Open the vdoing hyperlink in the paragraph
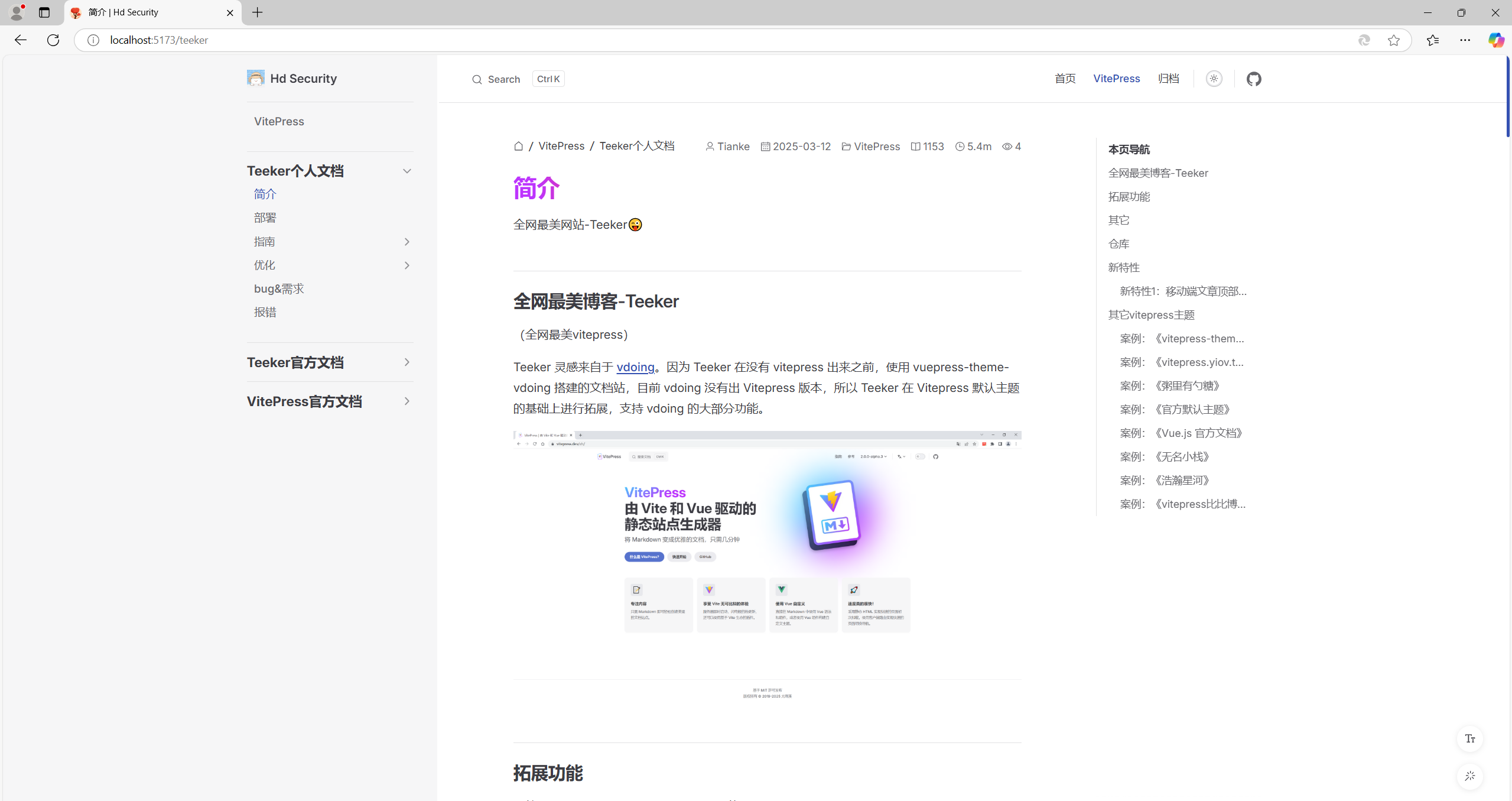This screenshot has width=1512, height=801. click(x=635, y=367)
